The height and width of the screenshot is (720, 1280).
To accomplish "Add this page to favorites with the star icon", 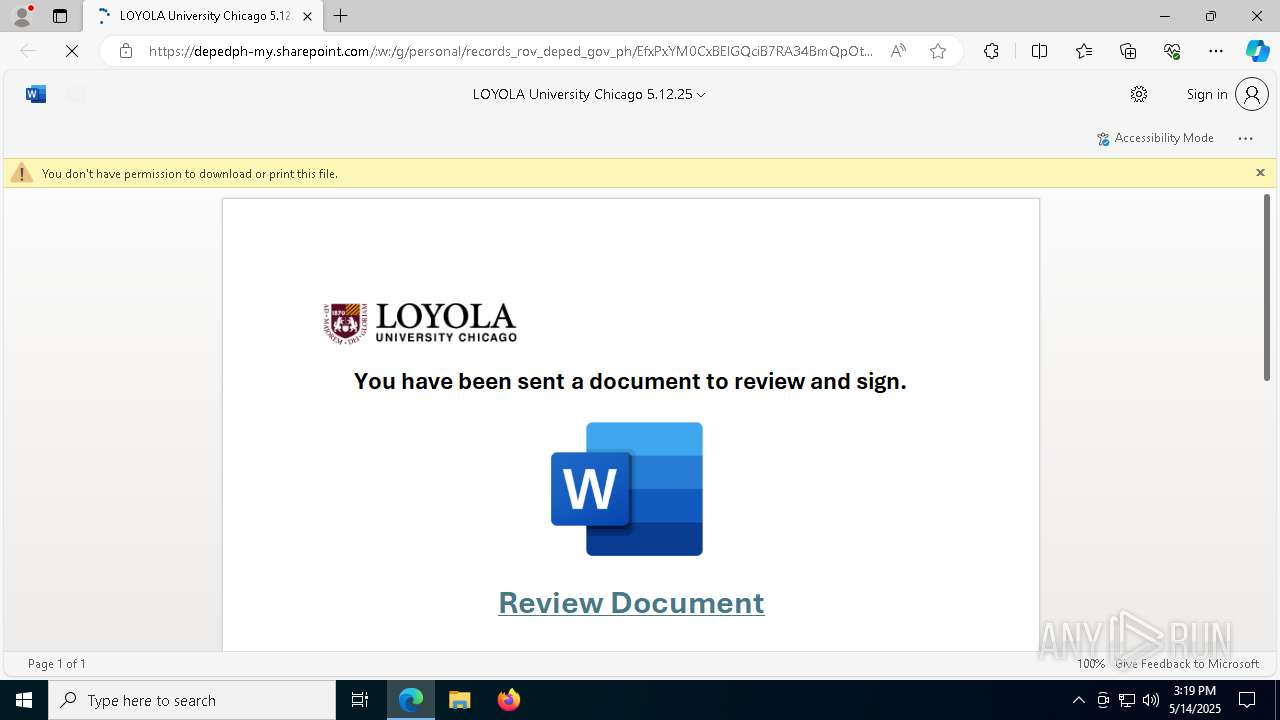I will point(938,51).
